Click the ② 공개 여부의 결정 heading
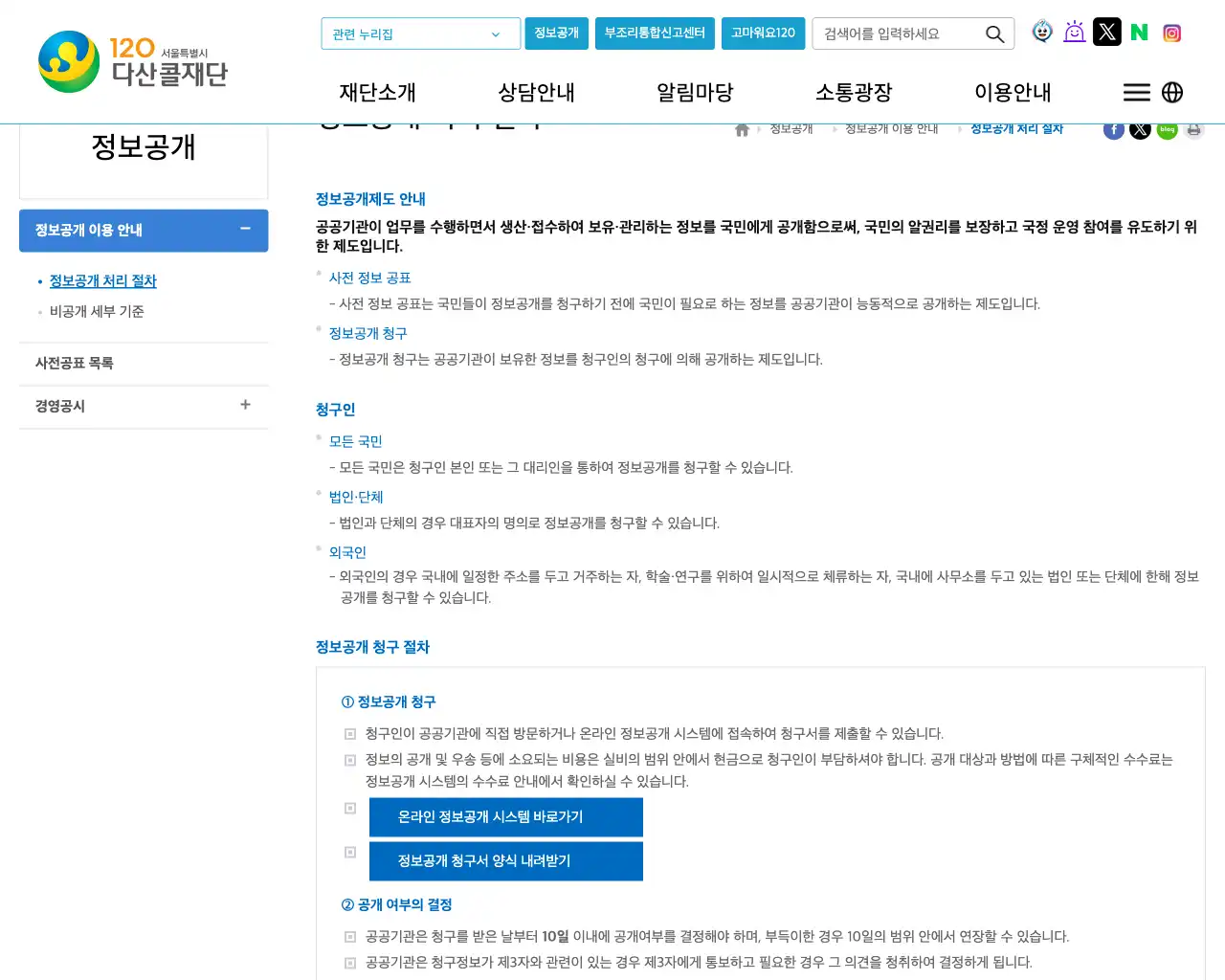The height and width of the screenshot is (980, 1225). (x=396, y=904)
